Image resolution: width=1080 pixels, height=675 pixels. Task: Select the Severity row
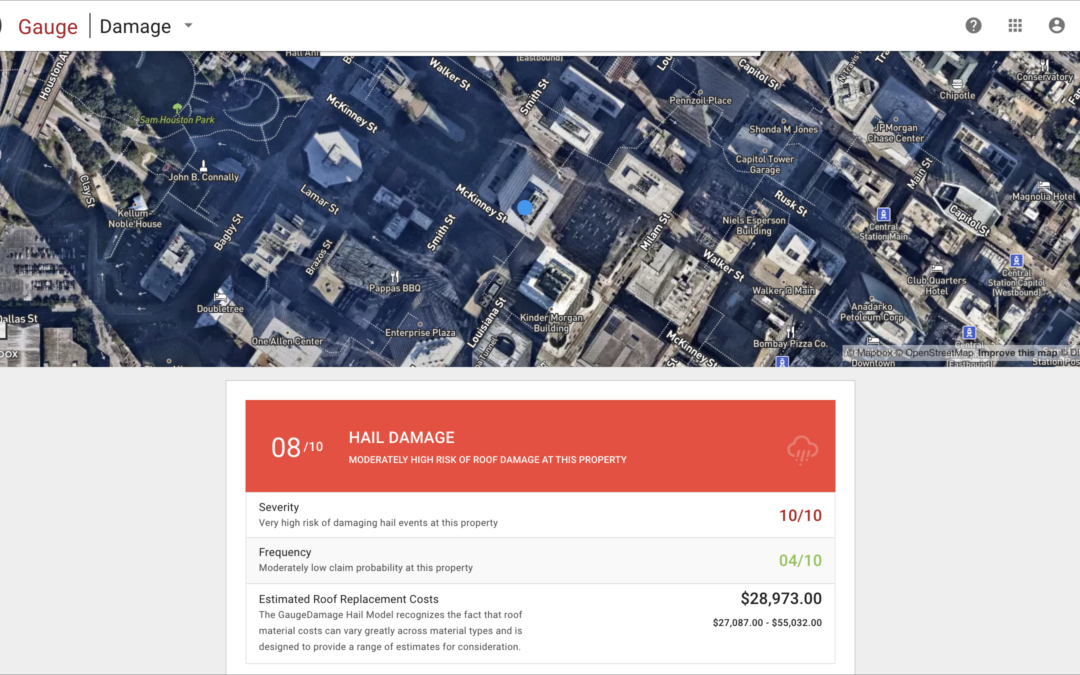coord(540,515)
